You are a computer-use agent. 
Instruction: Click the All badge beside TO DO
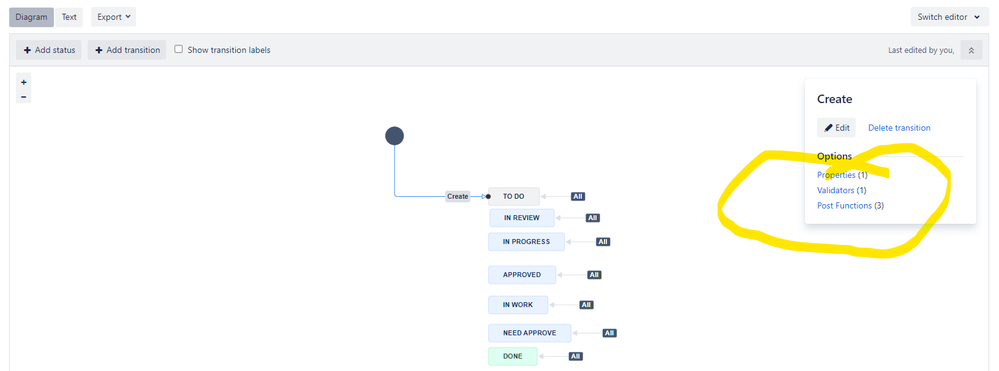pyautogui.click(x=578, y=196)
